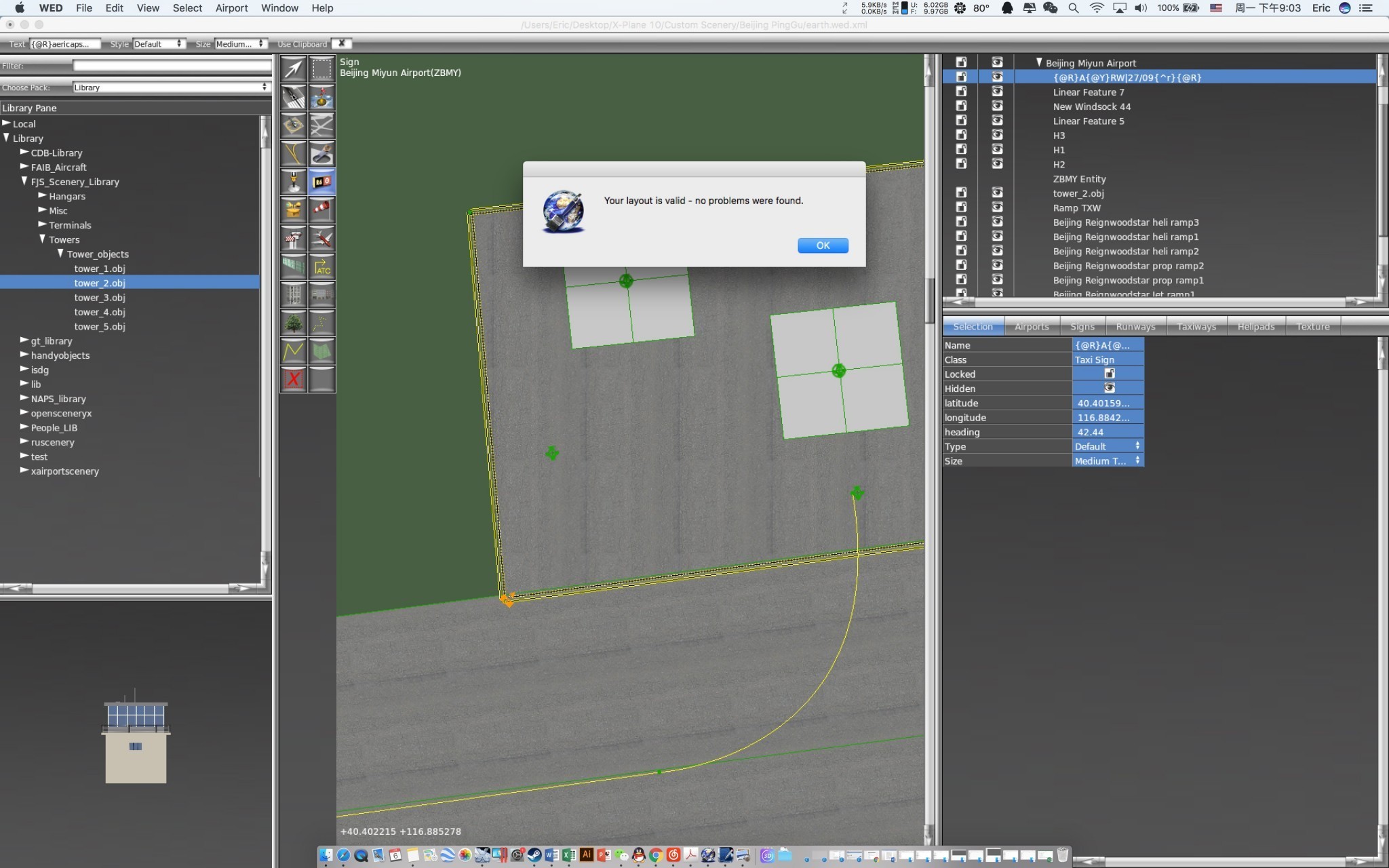Toggle visibility eye for New Windsock 44
The height and width of the screenshot is (868, 1389).
pos(997,106)
